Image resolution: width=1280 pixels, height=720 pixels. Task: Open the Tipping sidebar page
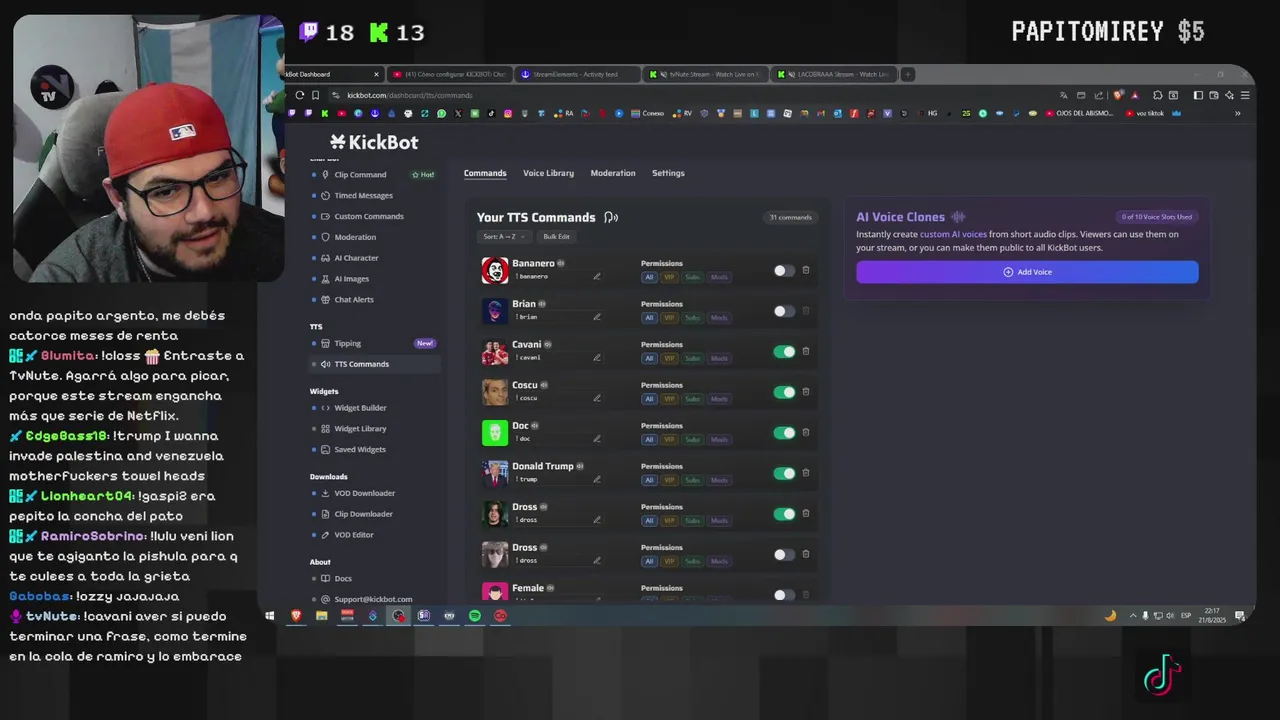pyautogui.click(x=347, y=344)
